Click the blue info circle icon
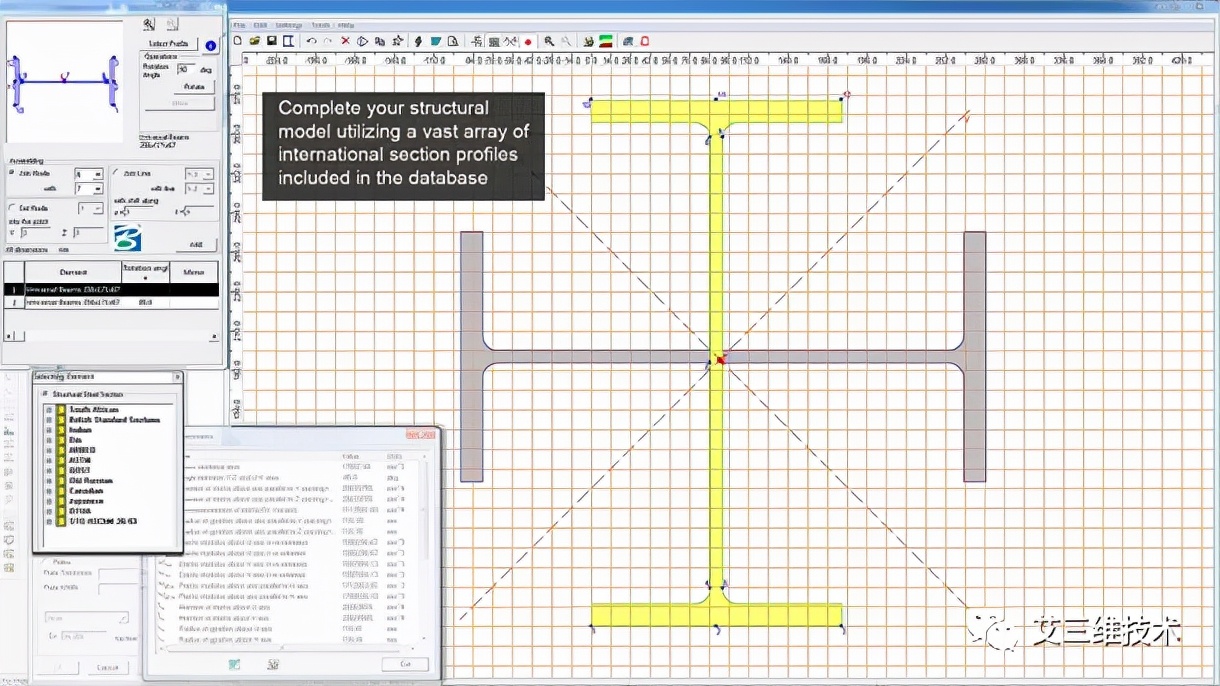The image size is (1220, 686). point(210,45)
